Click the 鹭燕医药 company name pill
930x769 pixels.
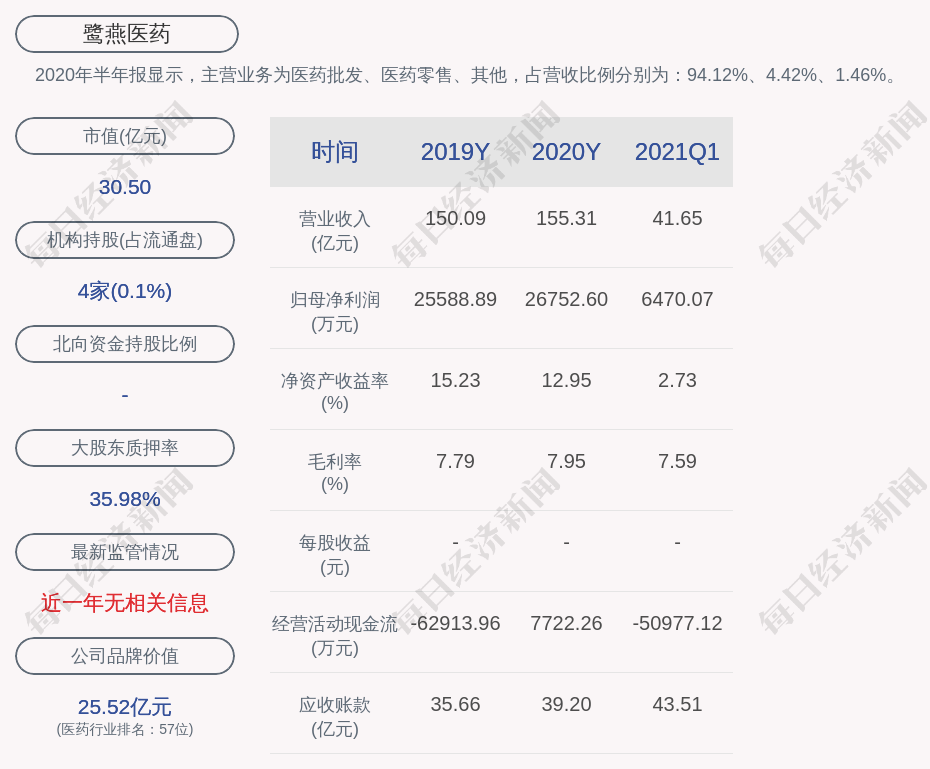coord(127,34)
